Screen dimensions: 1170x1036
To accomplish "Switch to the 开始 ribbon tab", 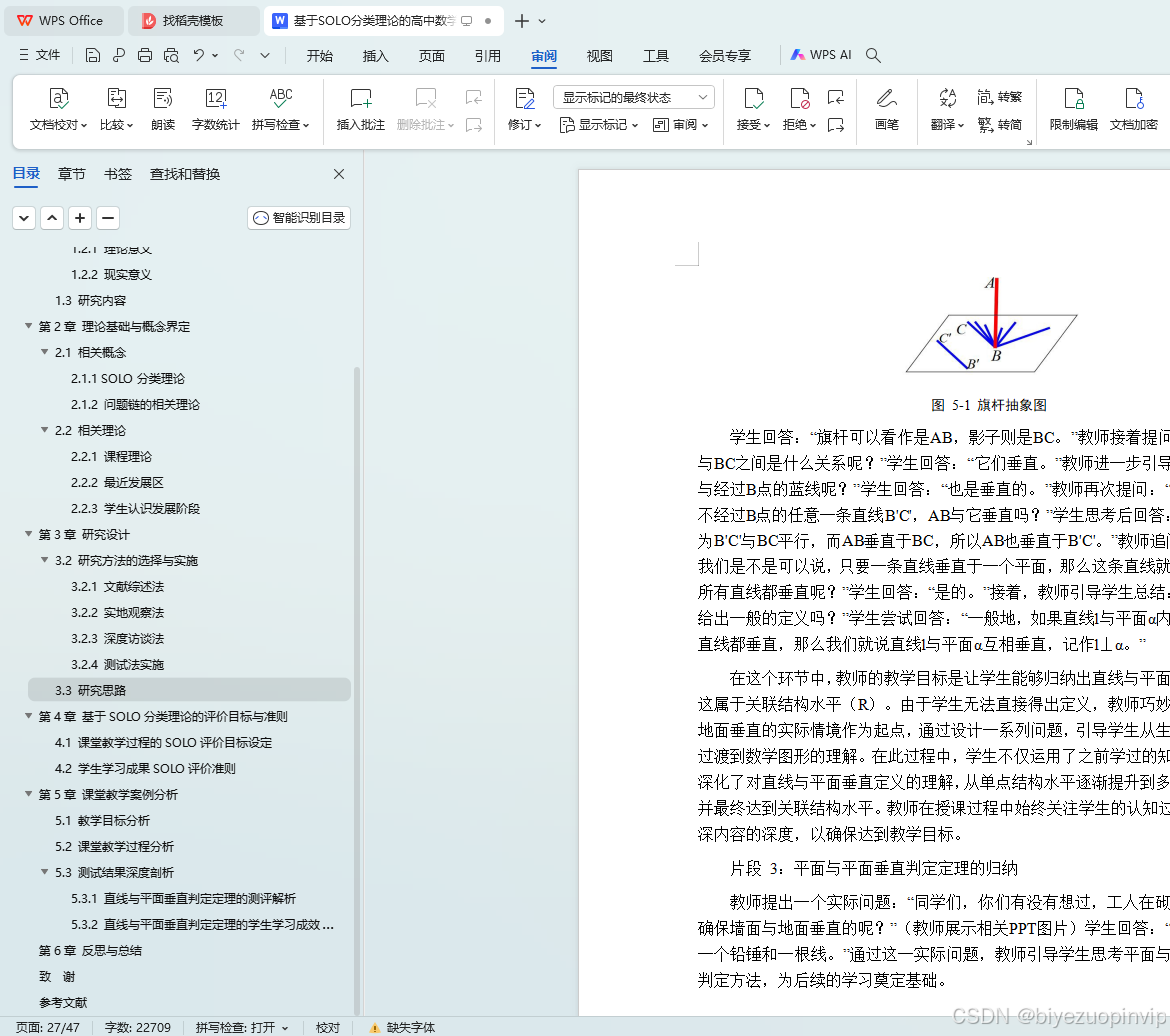I will click(319, 56).
